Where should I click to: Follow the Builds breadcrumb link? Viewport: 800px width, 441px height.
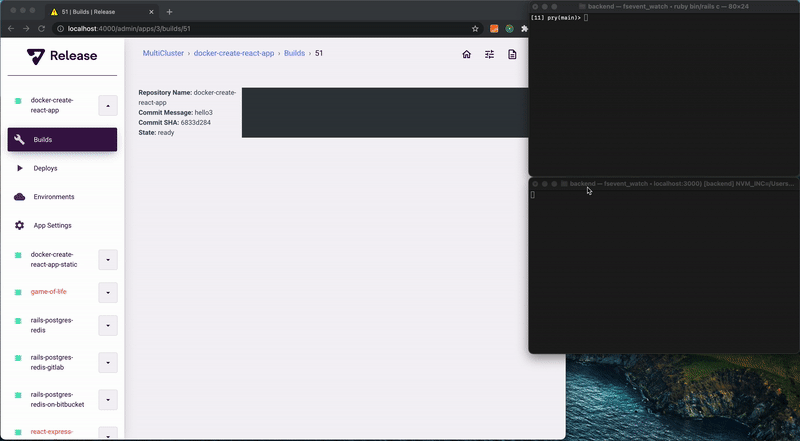[x=294, y=53]
